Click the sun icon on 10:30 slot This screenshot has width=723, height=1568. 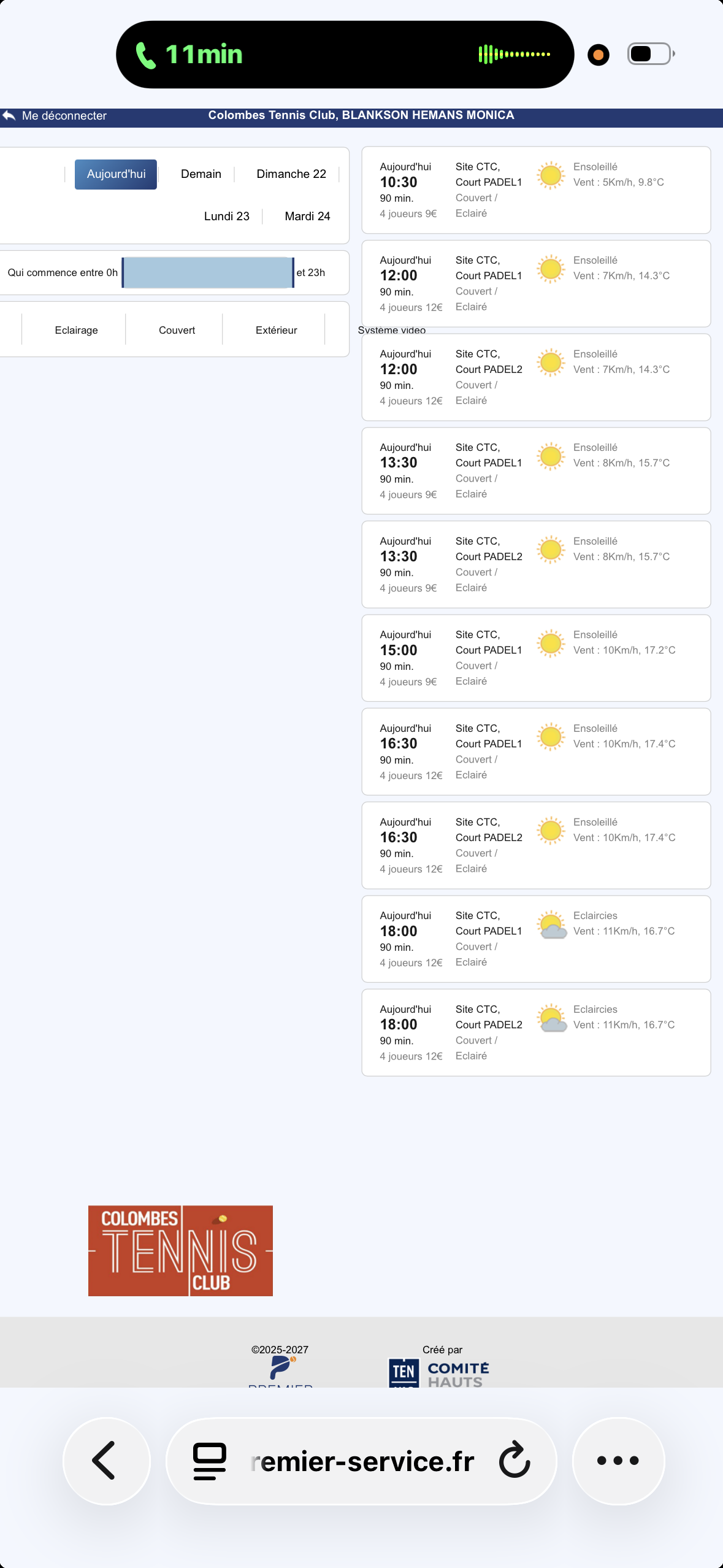click(x=550, y=175)
